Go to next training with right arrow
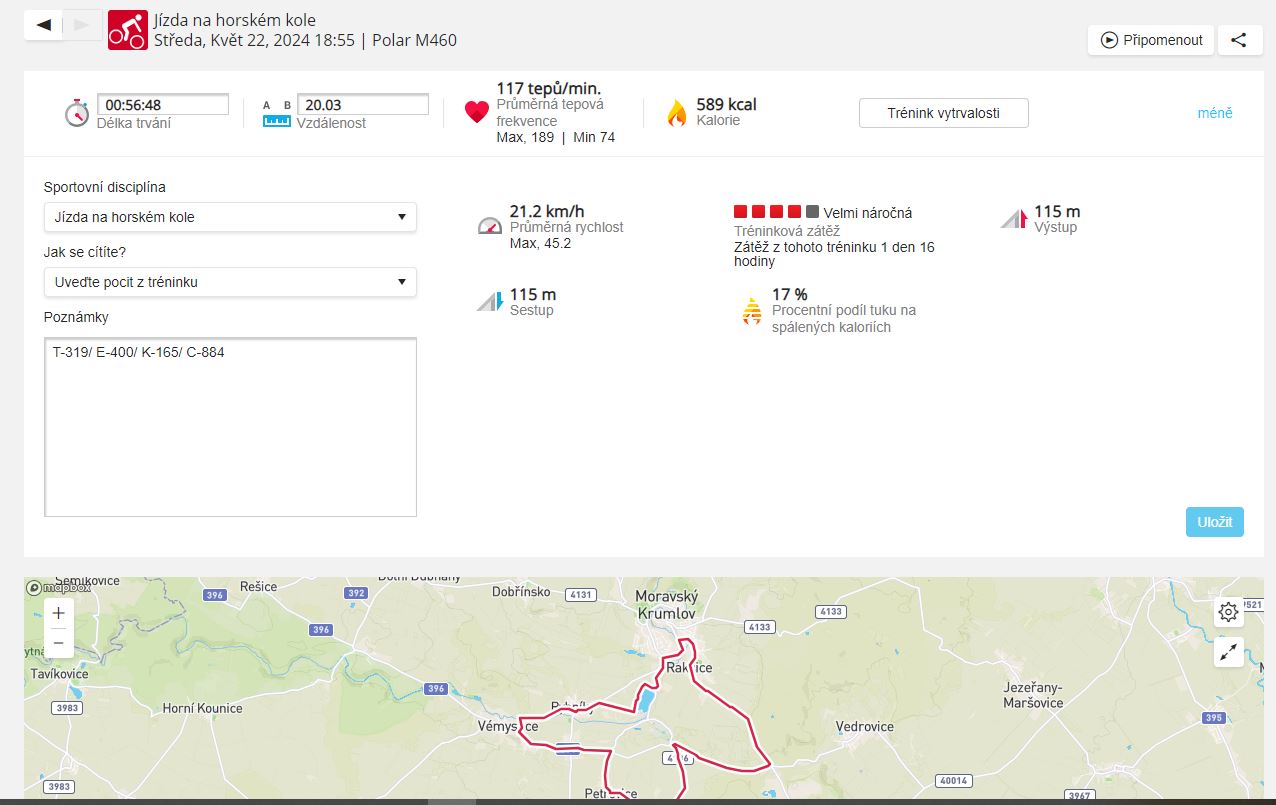Viewport: 1276px width, 805px height. [x=82, y=25]
